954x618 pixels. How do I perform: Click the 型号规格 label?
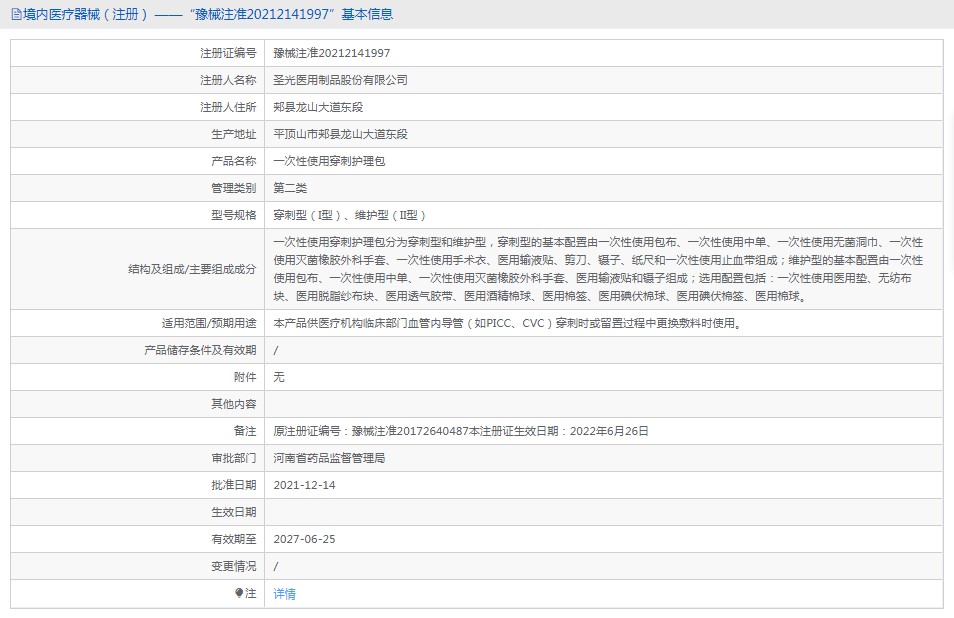click(234, 215)
